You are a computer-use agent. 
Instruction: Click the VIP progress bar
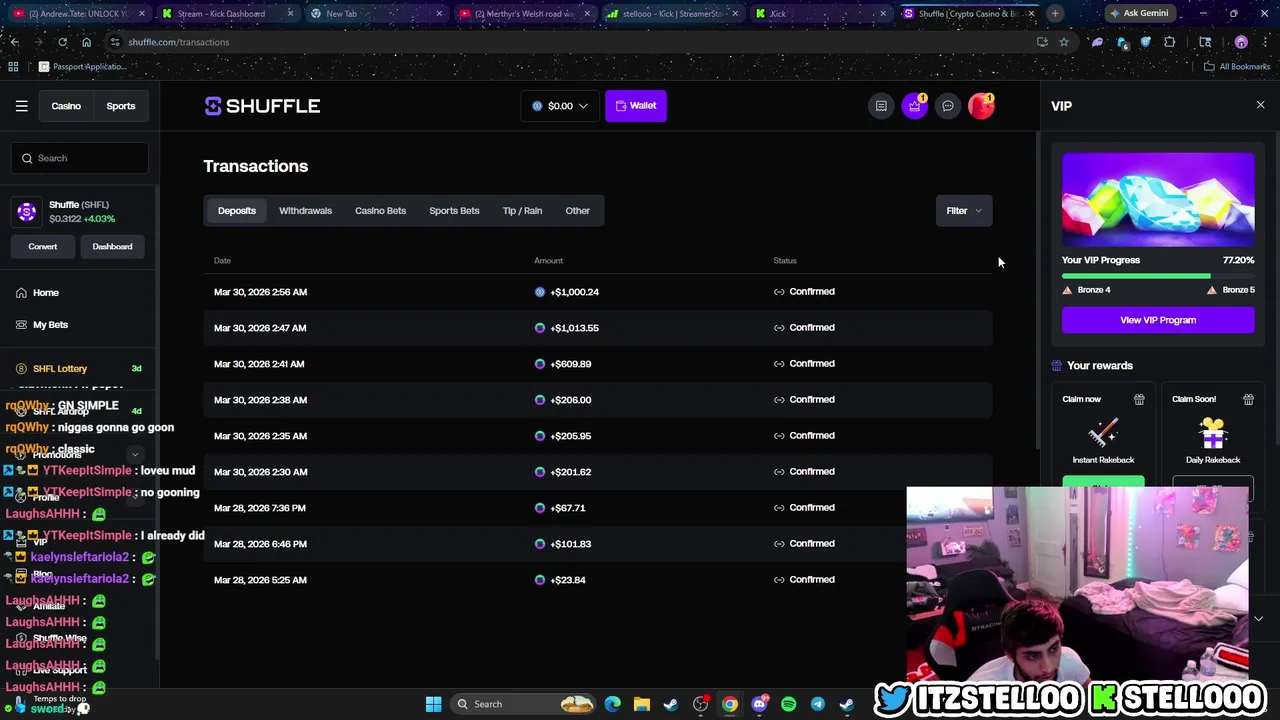point(1158,276)
